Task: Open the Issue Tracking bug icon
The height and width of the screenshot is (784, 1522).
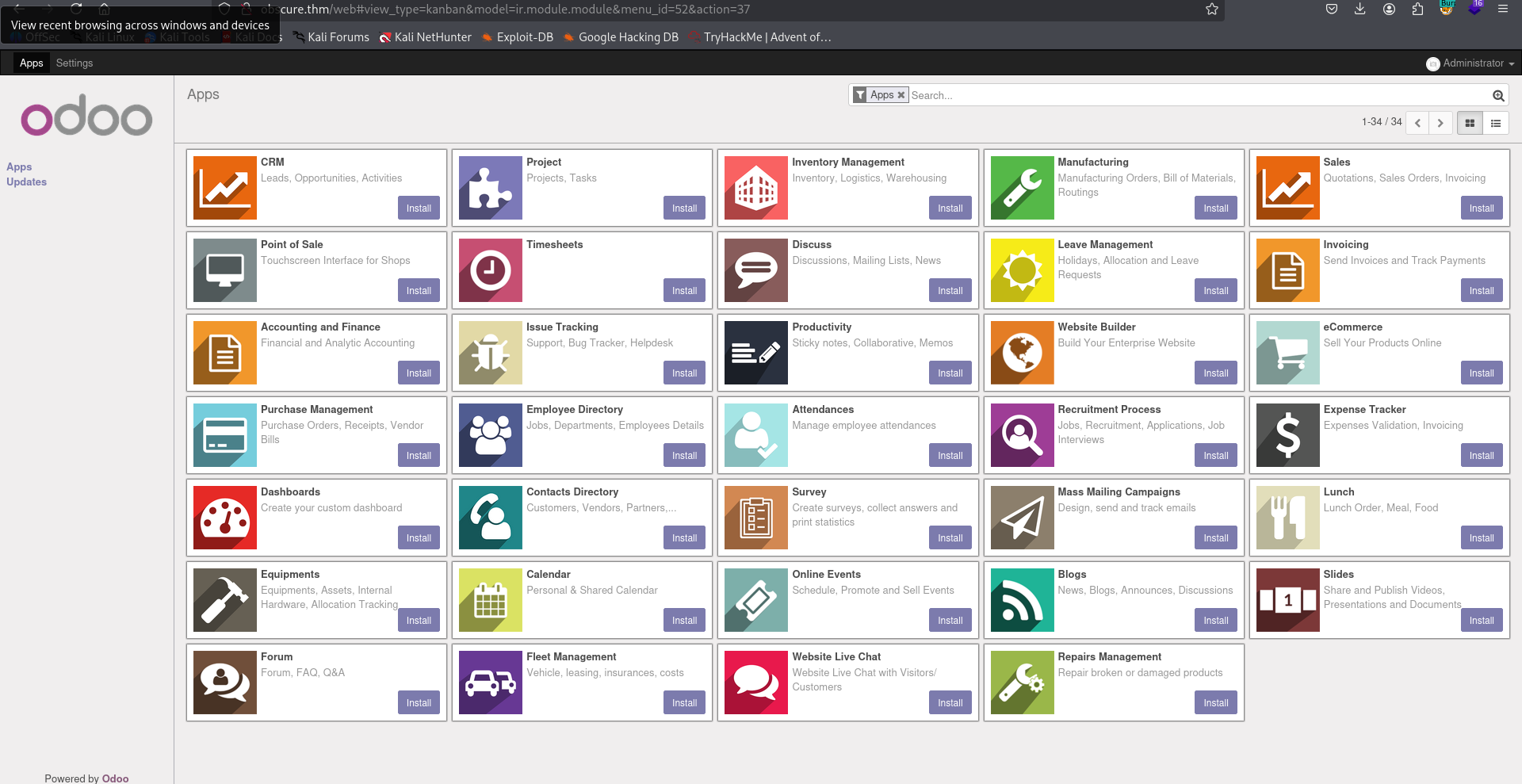Action: [x=490, y=353]
